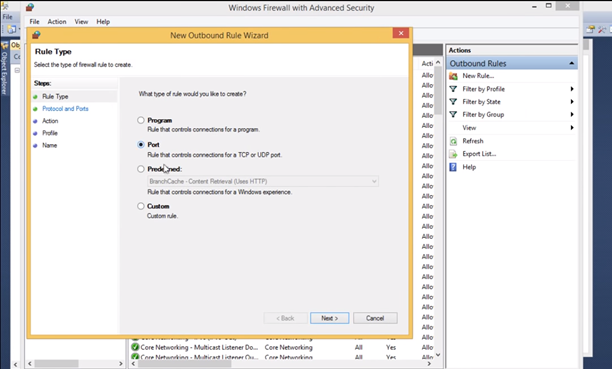Image resolution: width=612 pixels, height=369 pixels.
Task: Click the firewall icon in wizard title bar
Action: pyautogui.click(x=36, y=35)
